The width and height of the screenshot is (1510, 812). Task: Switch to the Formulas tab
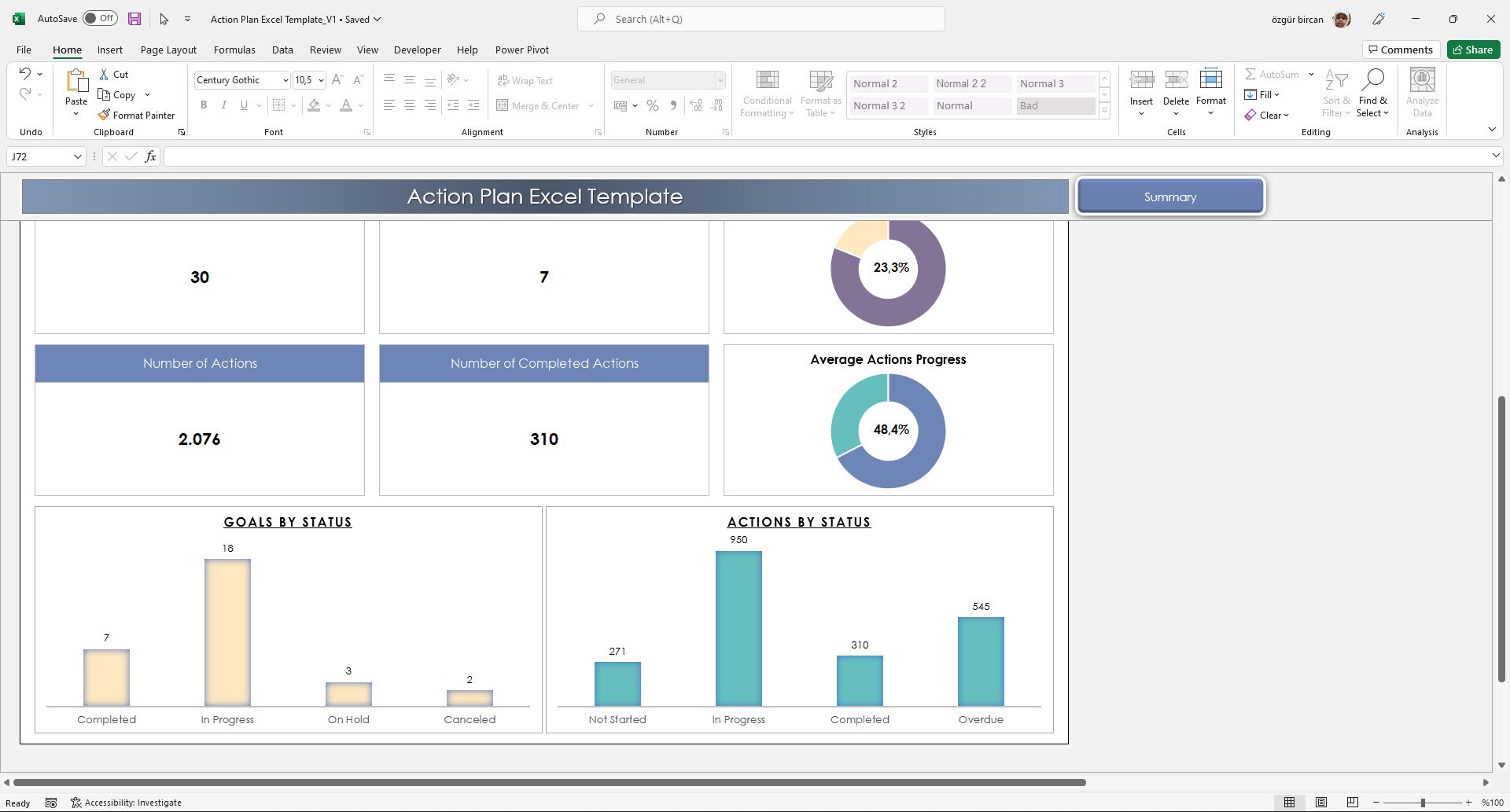coord(234,50)
